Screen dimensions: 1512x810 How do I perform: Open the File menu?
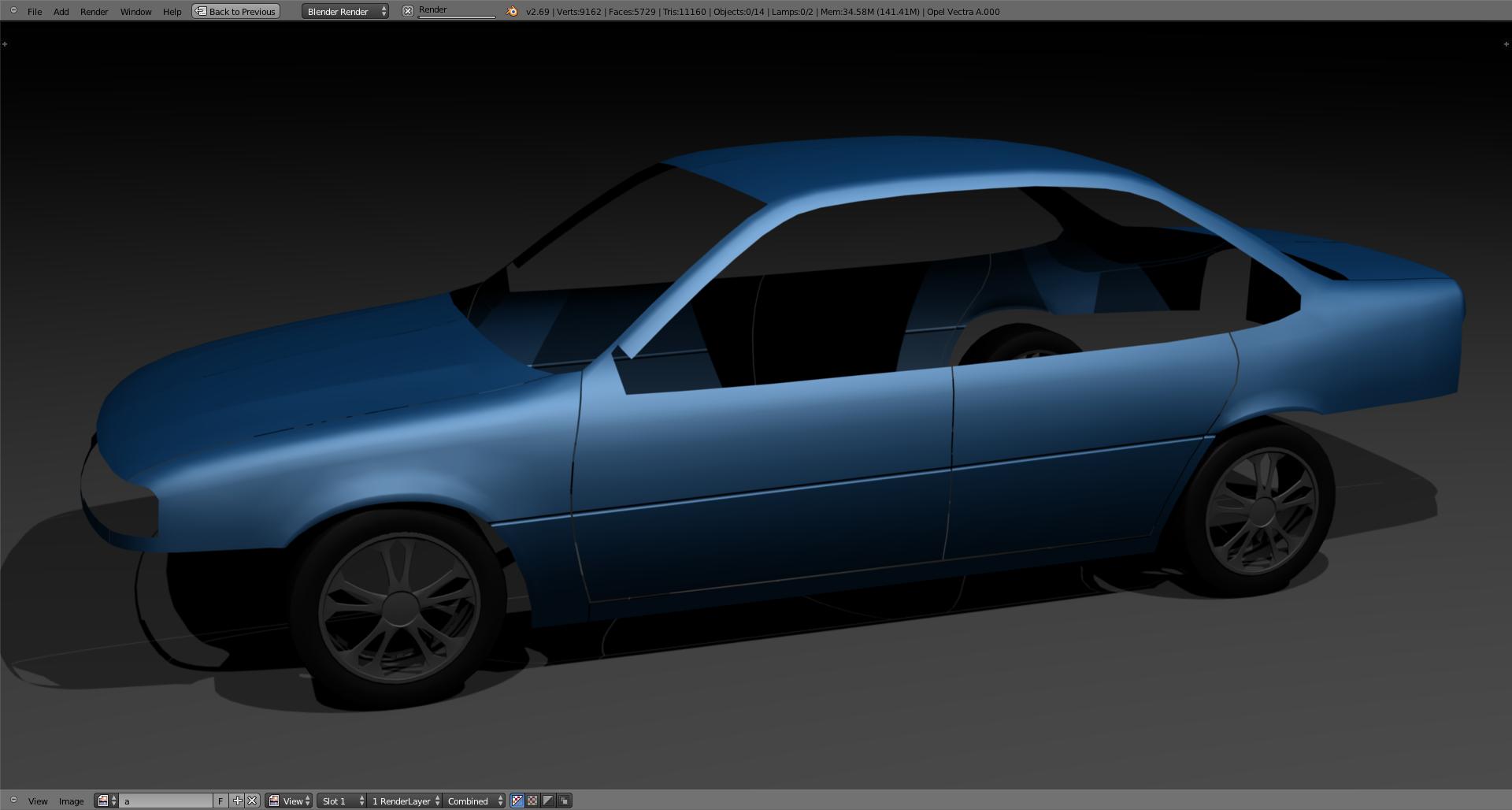[x=35, y=11]
